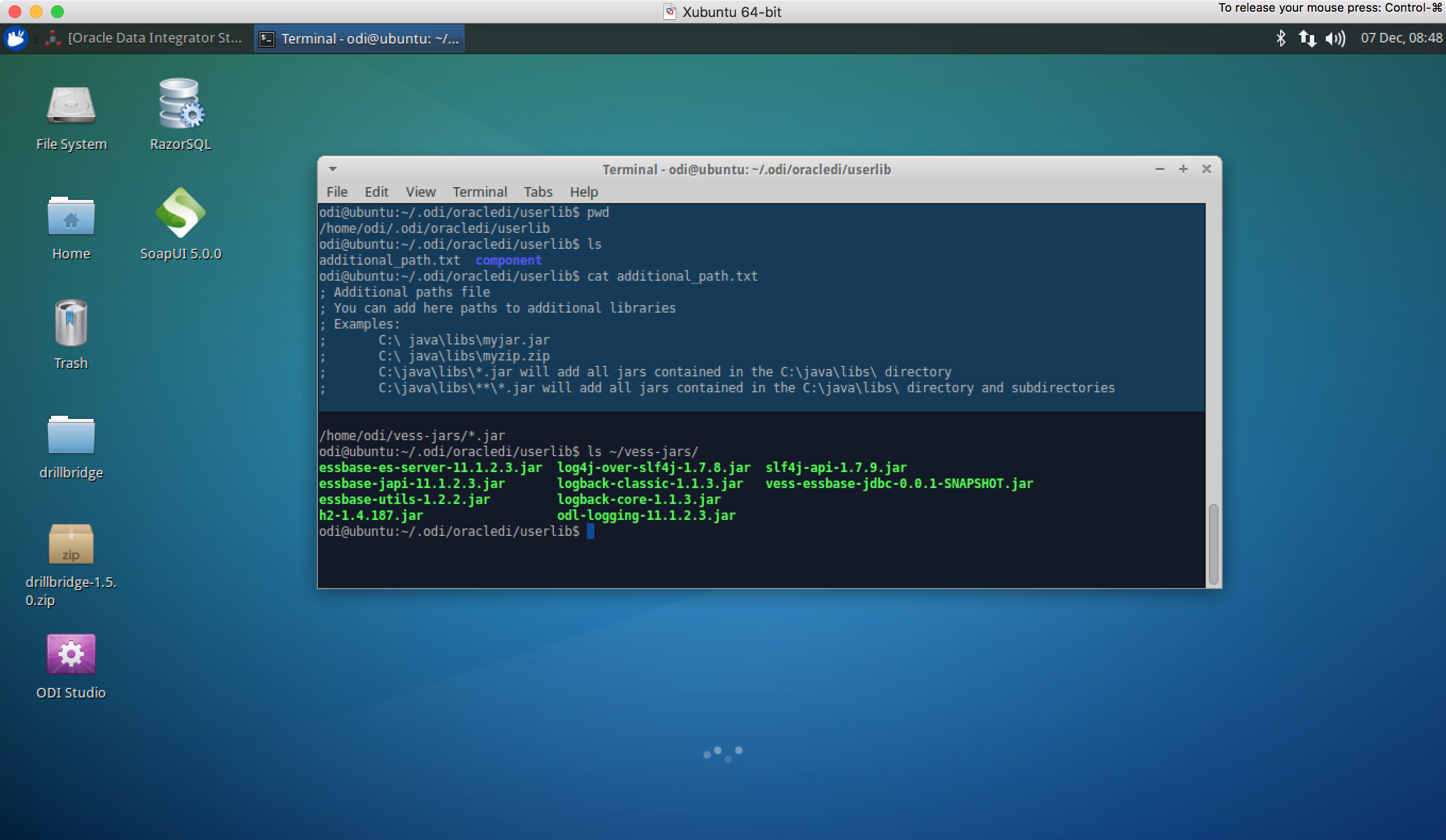
Task: Open the terminal Edit menu
Action: point(376,191)
